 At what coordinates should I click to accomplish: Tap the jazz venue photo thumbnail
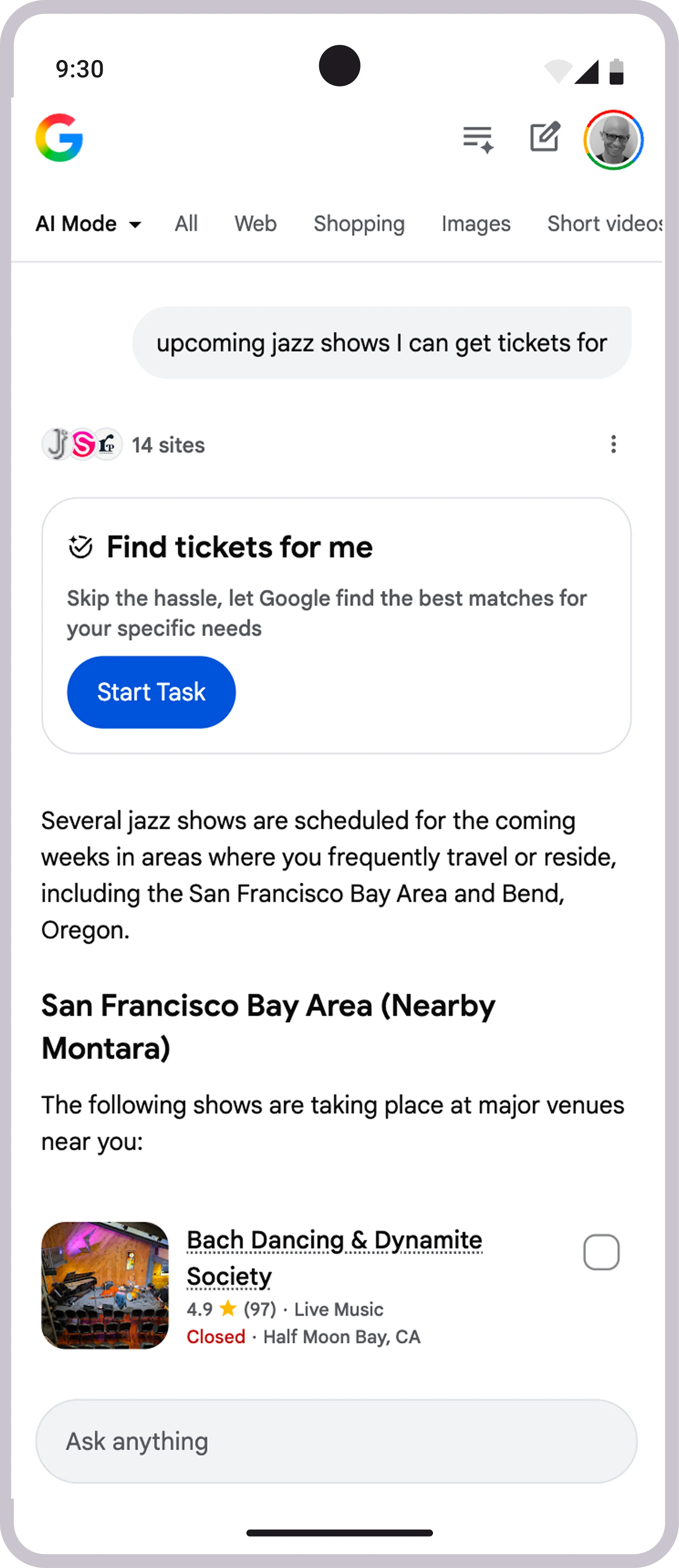[105, 1285]
